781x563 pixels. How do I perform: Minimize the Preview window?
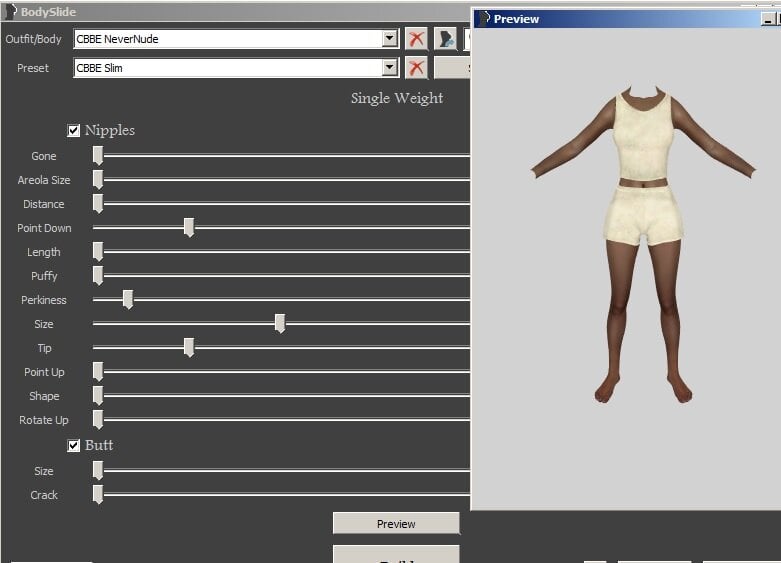(x=768, y=19)
